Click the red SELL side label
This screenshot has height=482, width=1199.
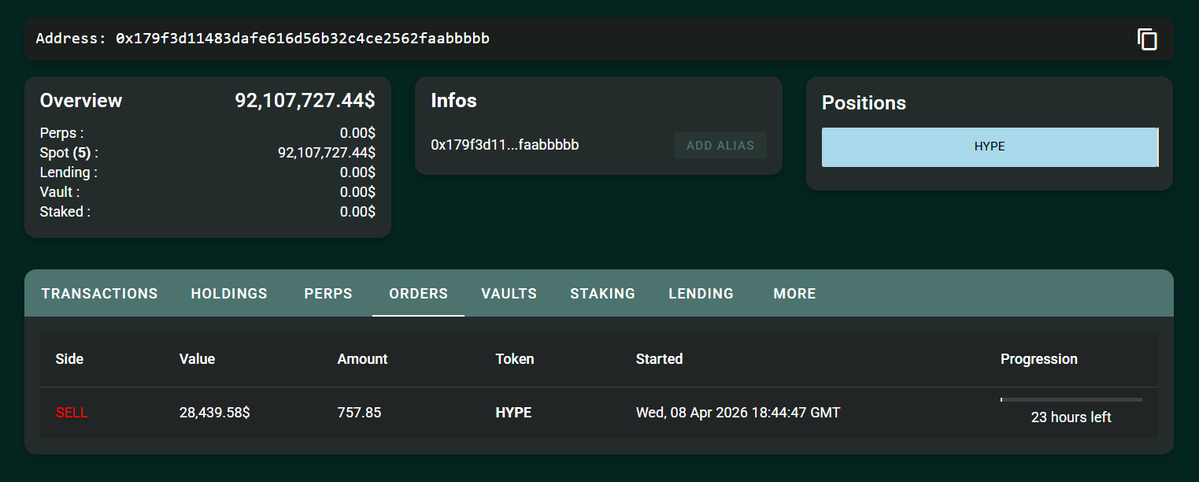pyautogui.click(x=72, y=412)
